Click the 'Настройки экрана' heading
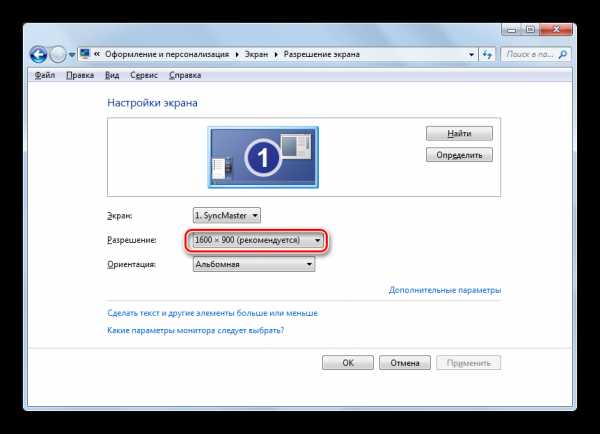 click(152, 103)
